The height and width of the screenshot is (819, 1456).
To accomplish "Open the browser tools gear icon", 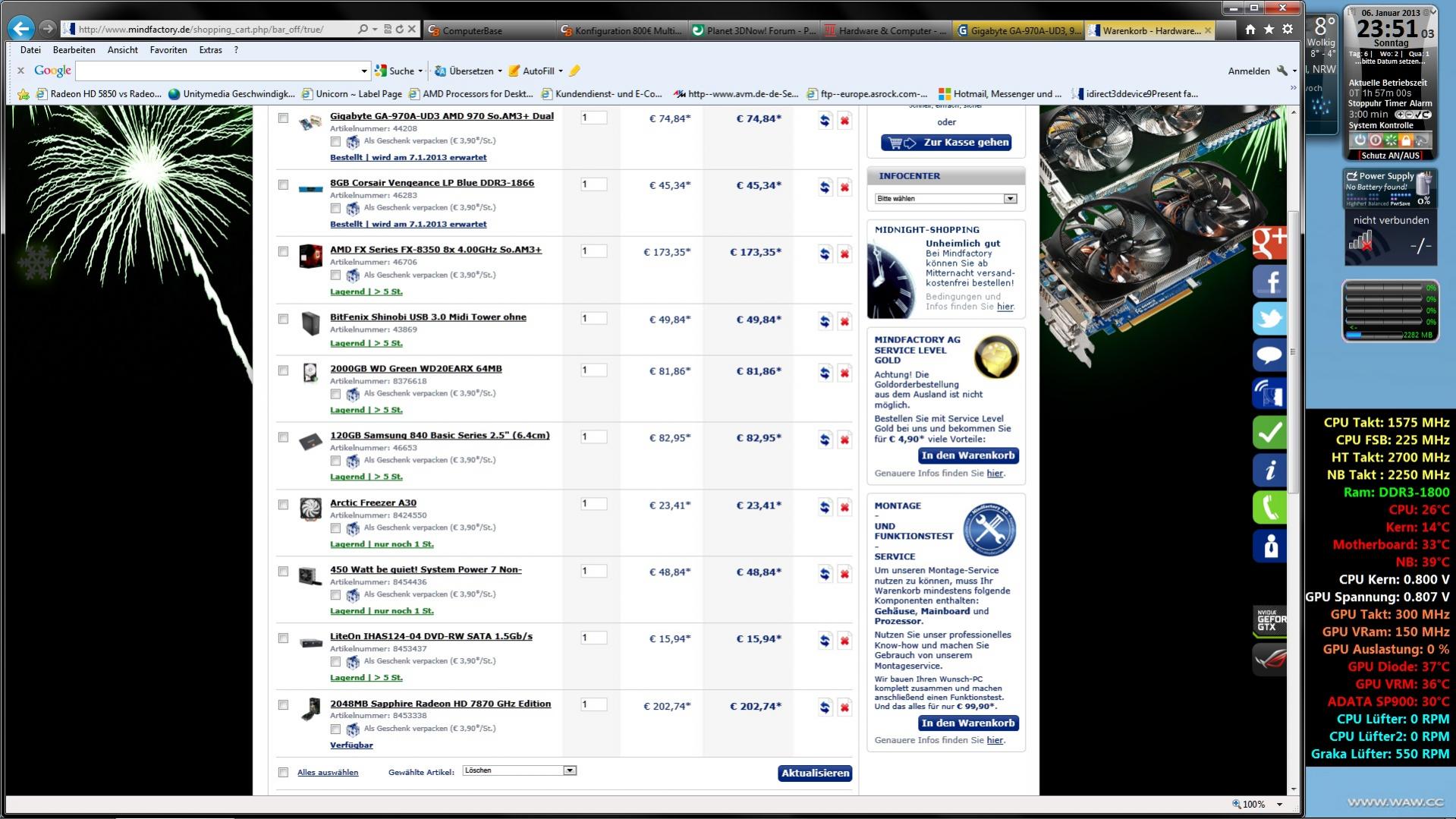I will [x=1288, y=30].
